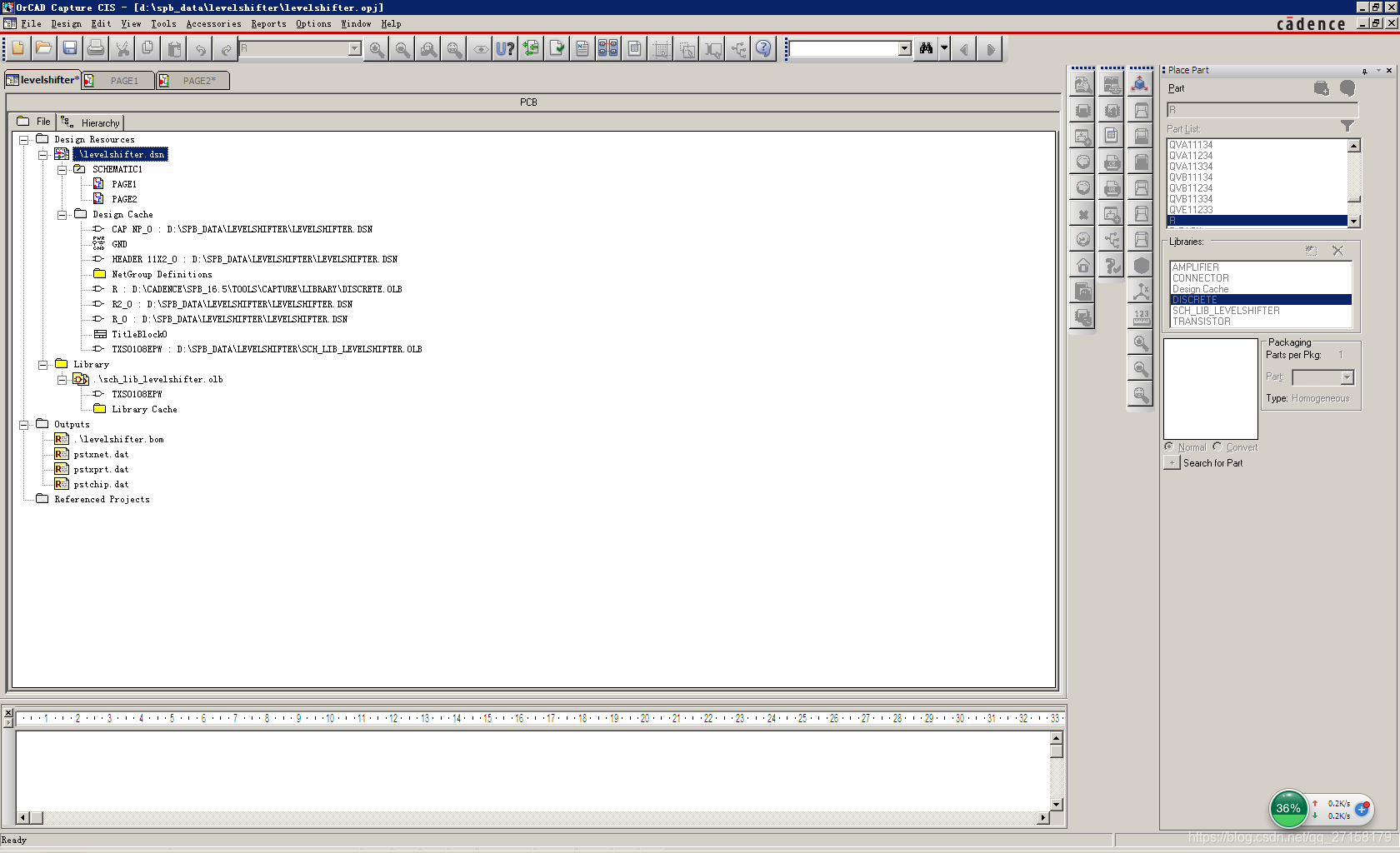Image resolution: width=1400 pixels, height=853 pixels.
Task: Click the new document toolbar icon
Action: tap(18, 49)
